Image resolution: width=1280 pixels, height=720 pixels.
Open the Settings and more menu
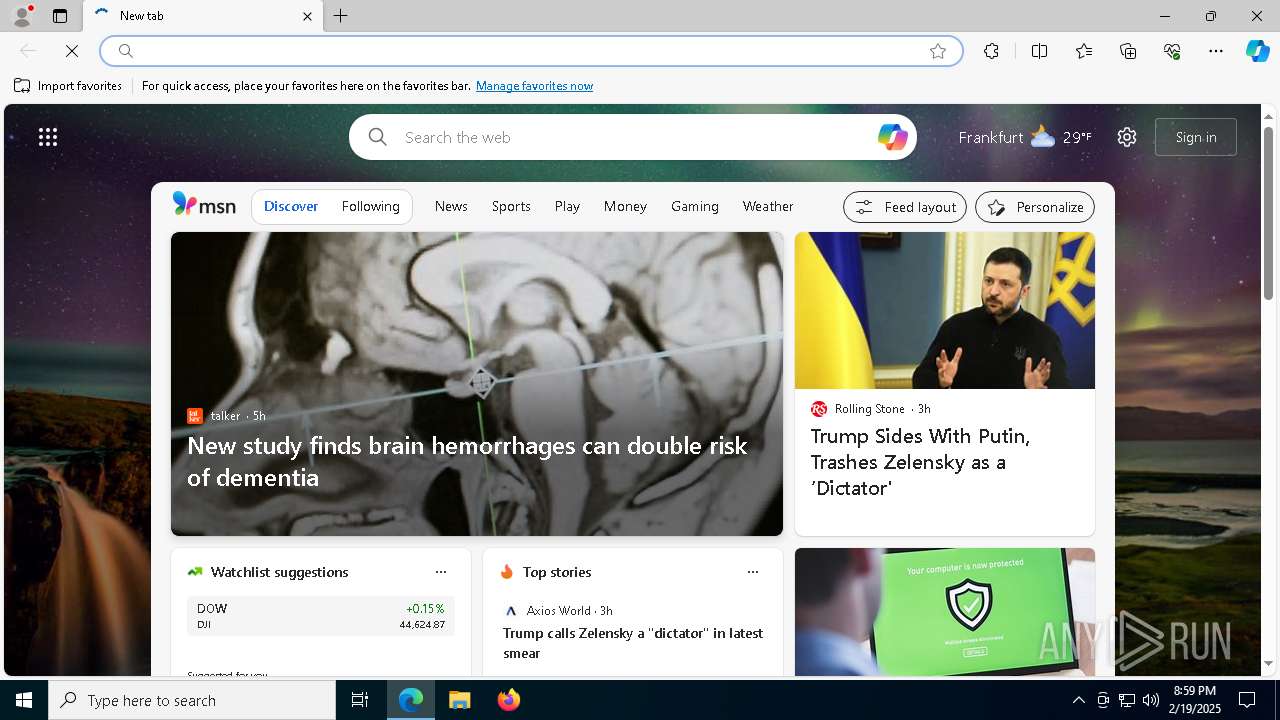[1216, 51]
